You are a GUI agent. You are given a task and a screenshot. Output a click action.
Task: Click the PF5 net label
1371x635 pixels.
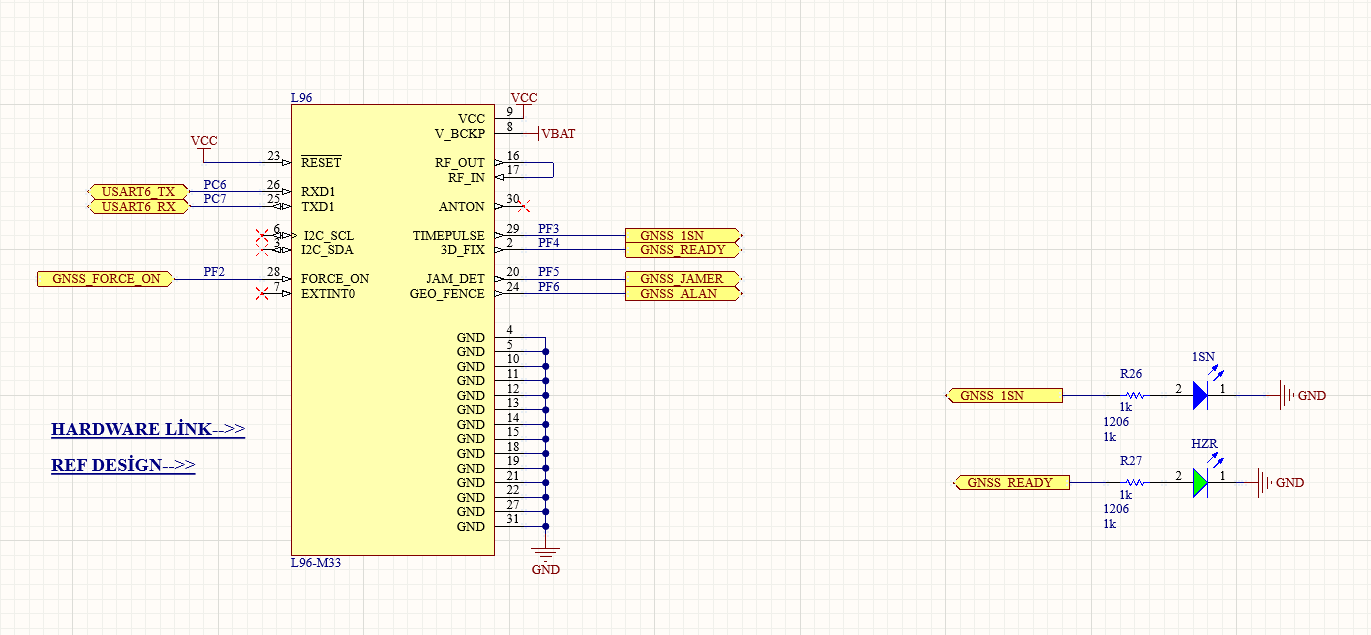click(549, 272)
